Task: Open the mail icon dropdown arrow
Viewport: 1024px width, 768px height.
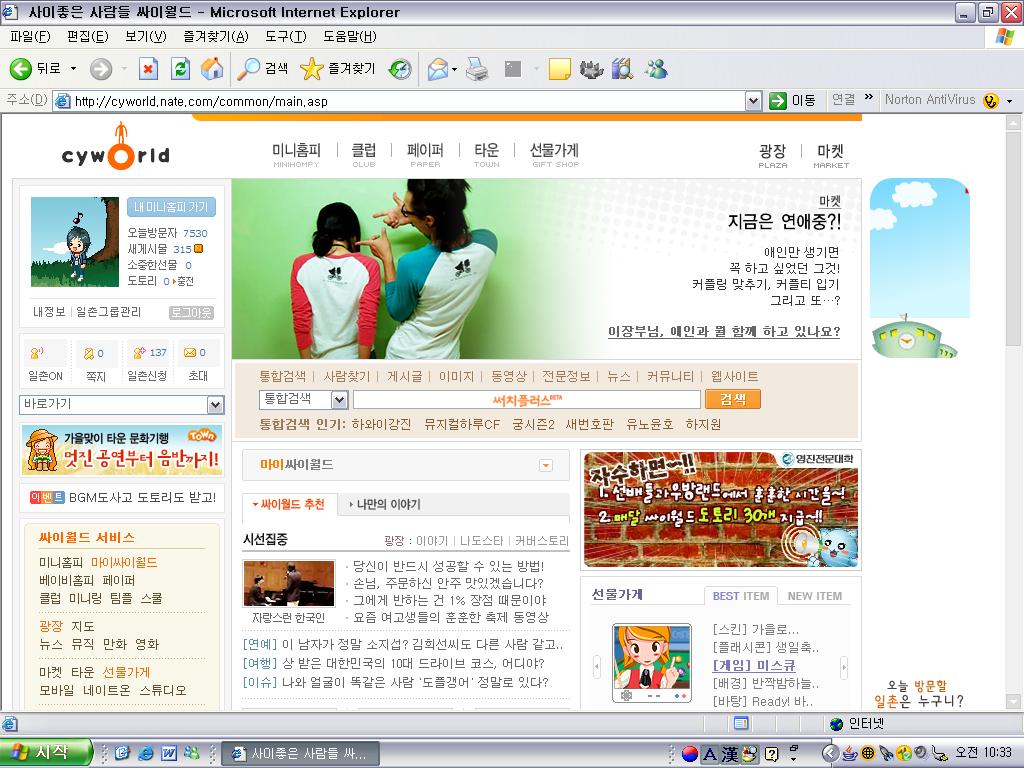Action: coord(454,69)
